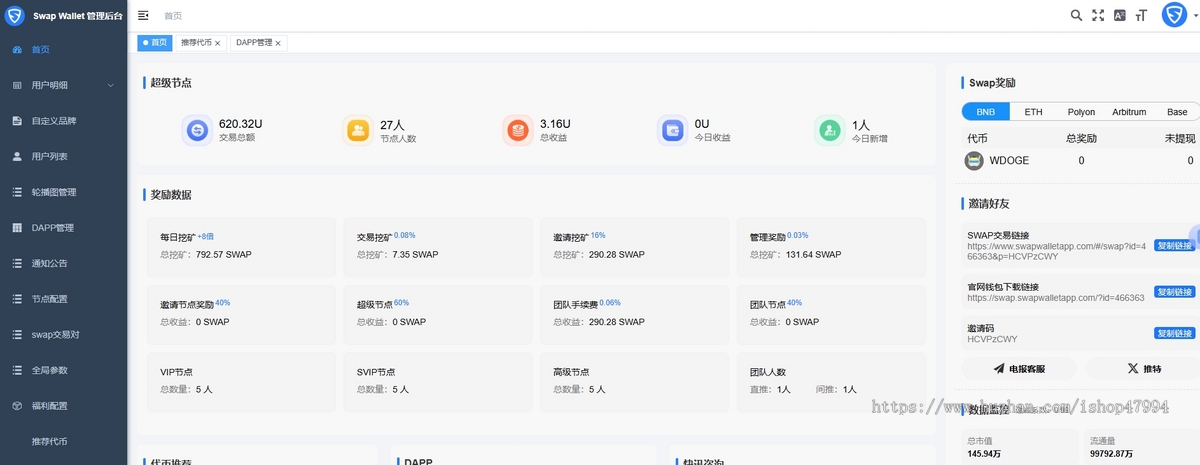Click the 团队节点 40% card
The height and width of the screenshot is (465, 1200).
[x=831, y=313]
